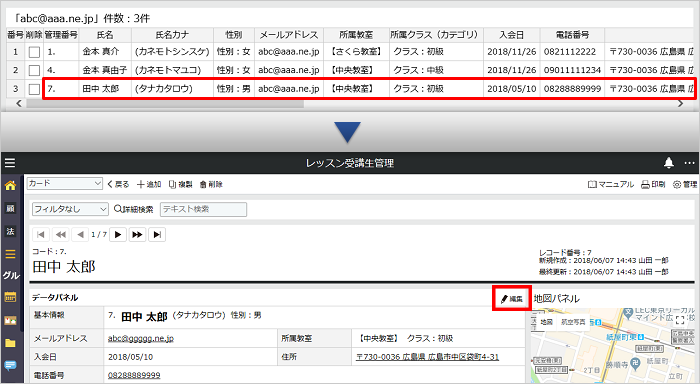Click the 氏名 column header
The image size is (700, 384).
click(x=105, y=35)
